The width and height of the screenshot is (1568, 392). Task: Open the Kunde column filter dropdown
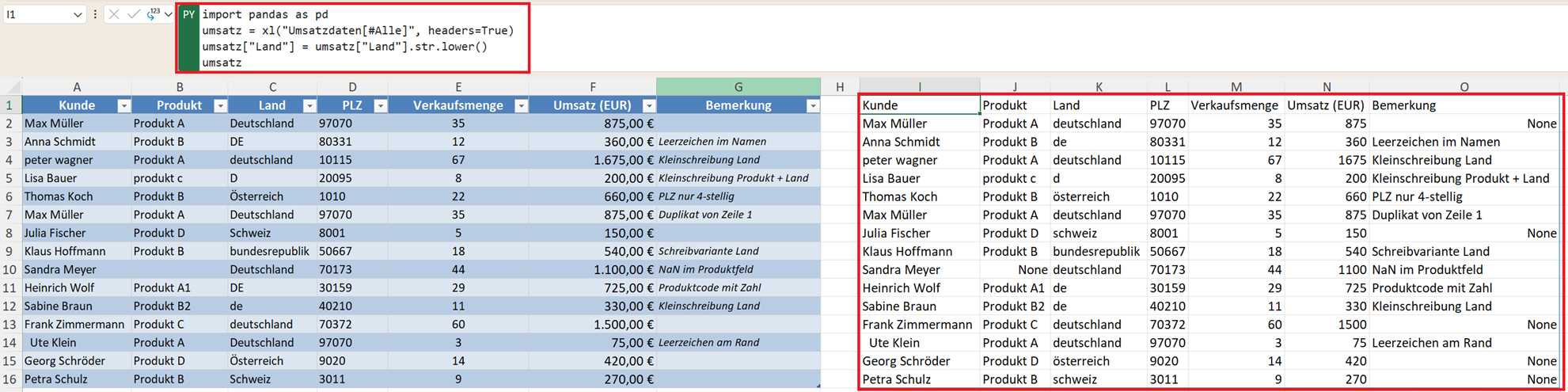(x=123, y=105)
